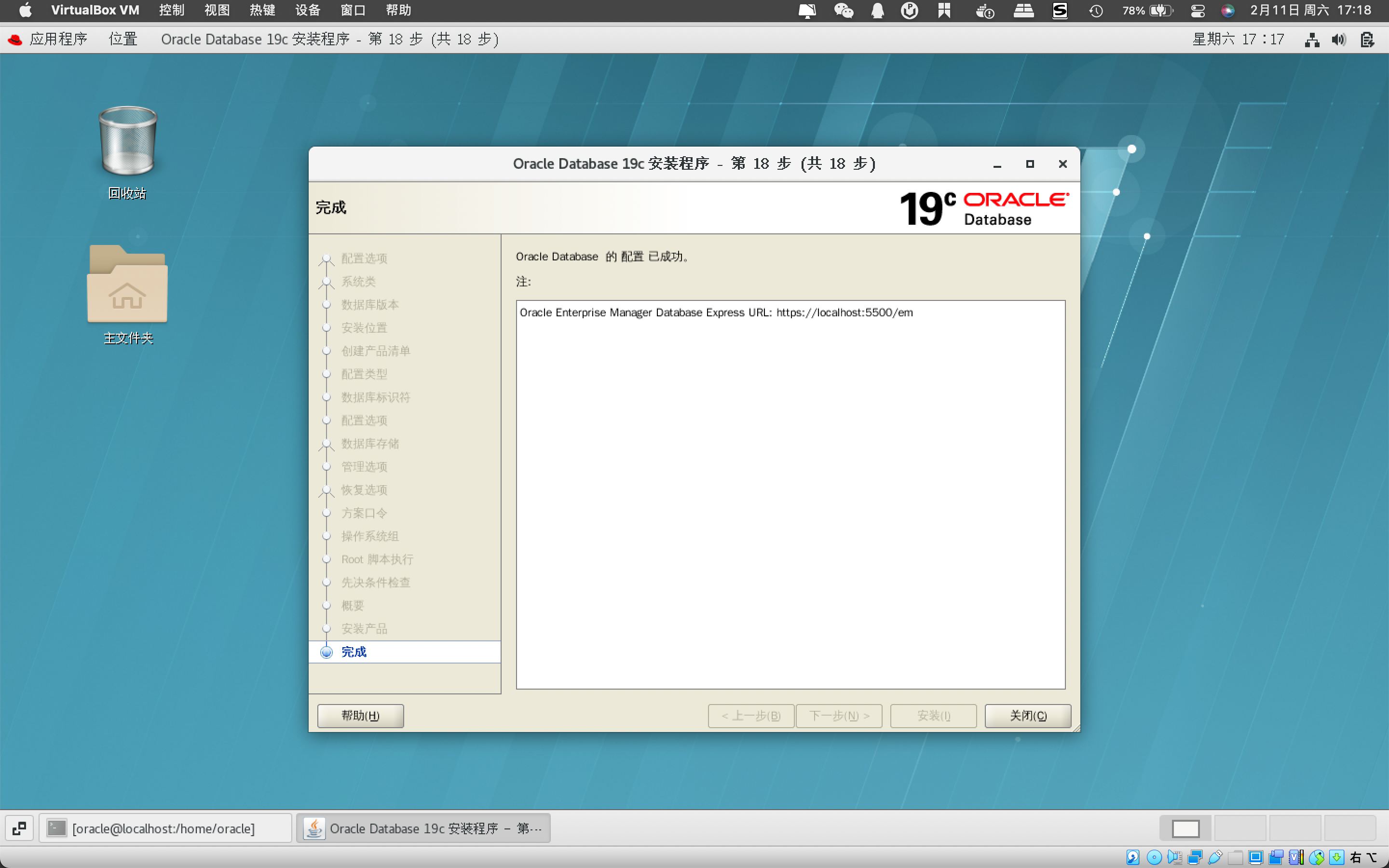
Task: Click the Oracle Database 19c installer taskbar item
Action: 423,828
